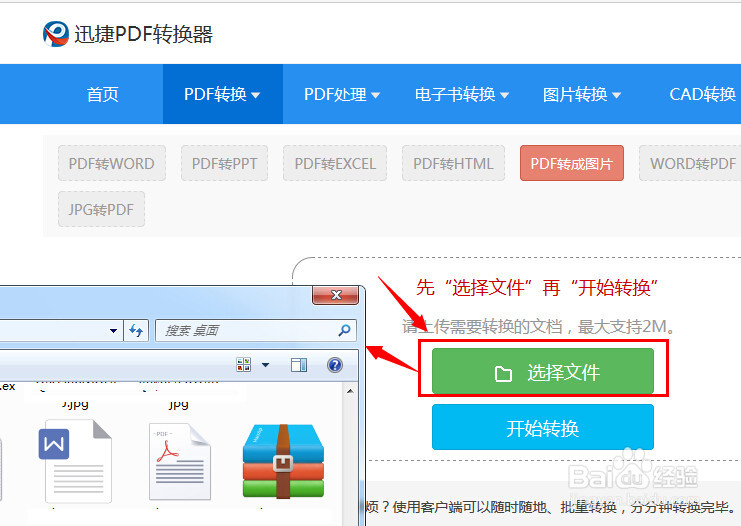Select the PDF转HTML option
The width and height of the screenshot is (741, 526).
[454, 164]
